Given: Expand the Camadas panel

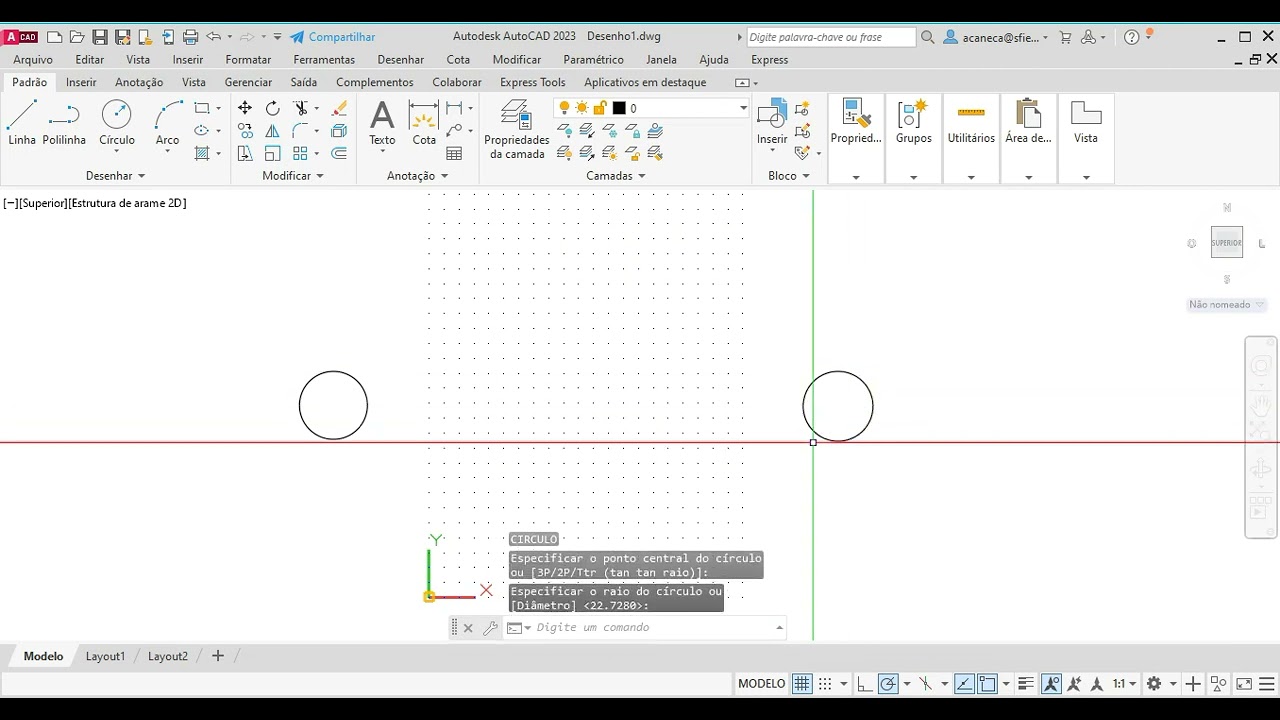Looking at the screenshot, I should 616,175.
